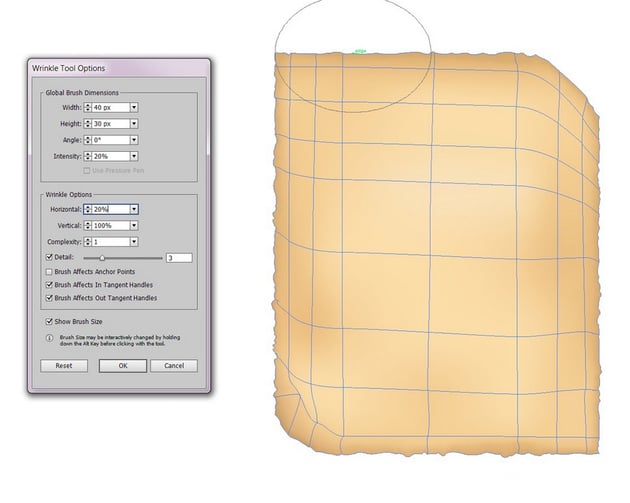This screenshot has width=630, height=503.
Task: Enable Brush Affects Anchor Points
Action: pos(49,272)
